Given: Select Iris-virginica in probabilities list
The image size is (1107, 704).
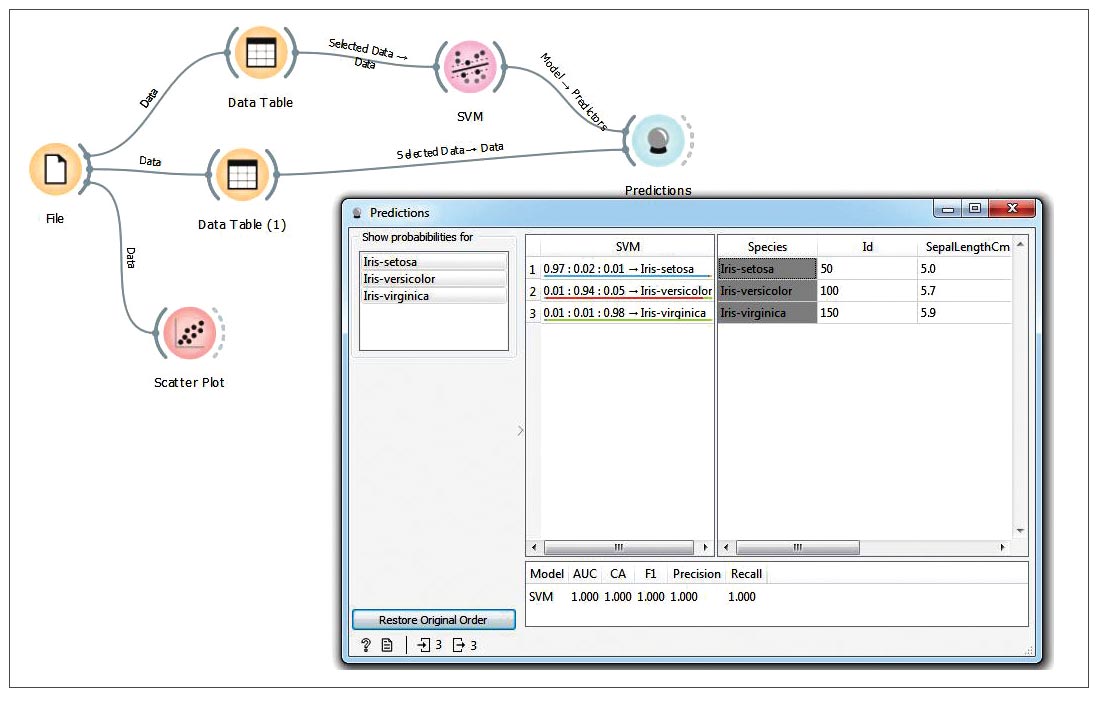Looking at the screenshot, I should click(433, 296).
